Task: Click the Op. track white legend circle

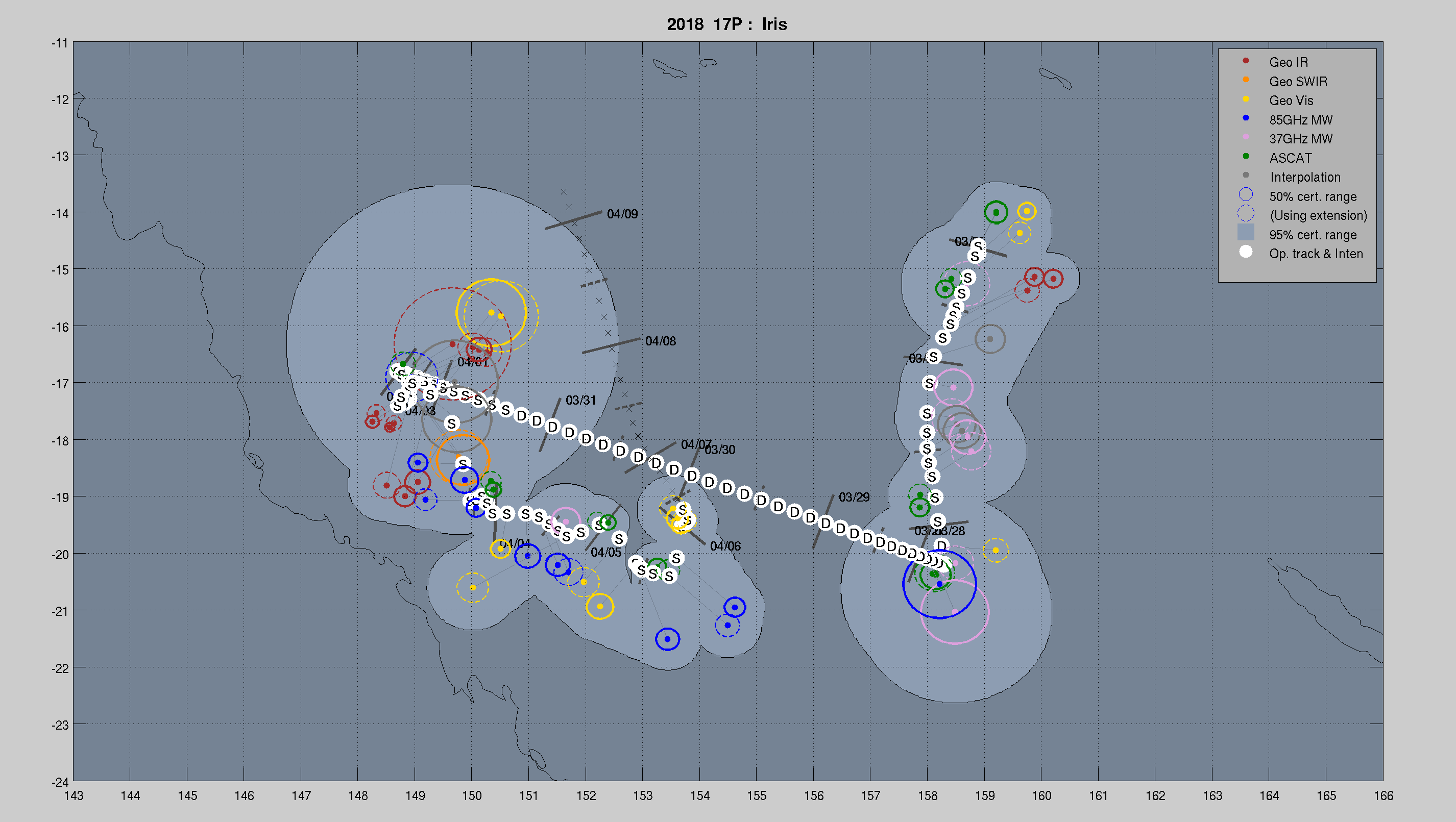Action: coord(1246,252)
